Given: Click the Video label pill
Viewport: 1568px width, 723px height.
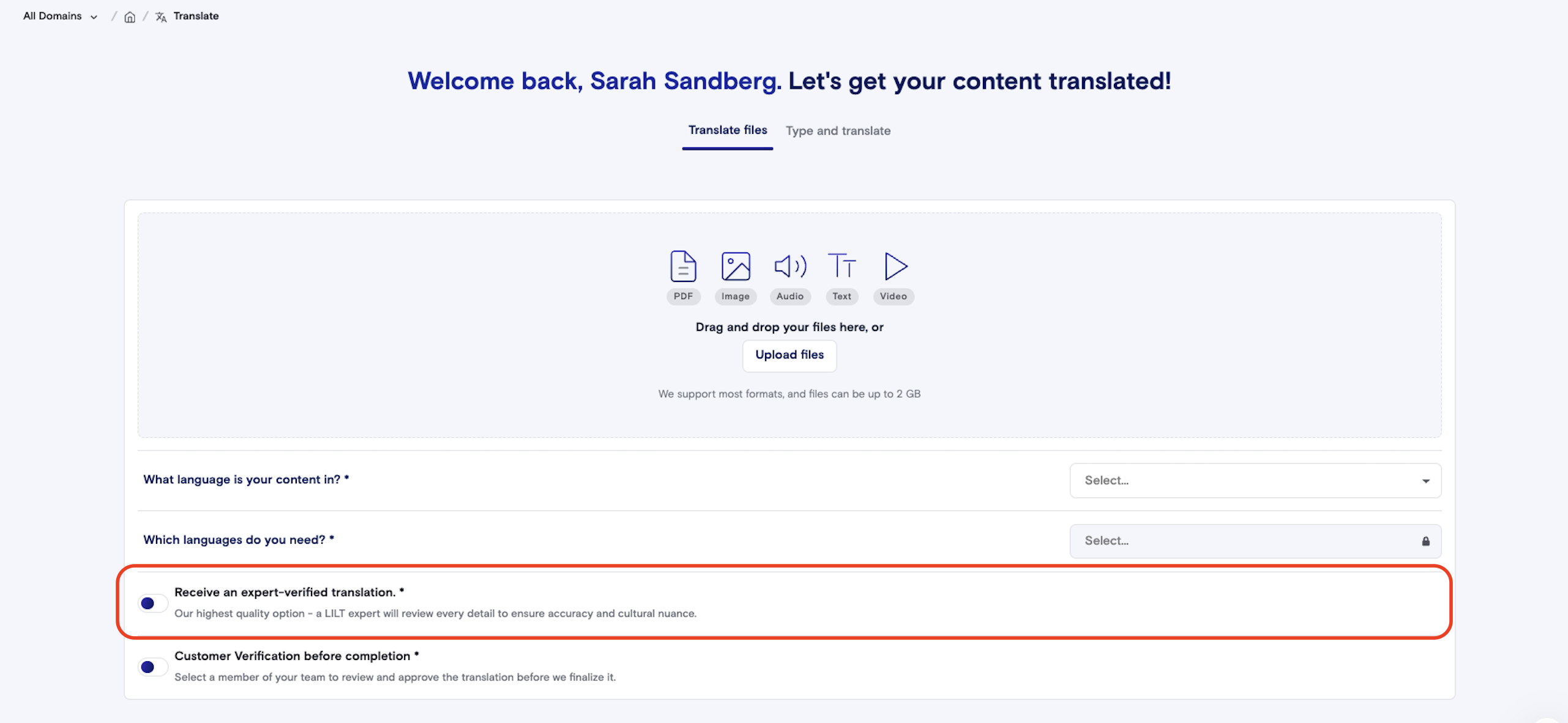Looking at the screenshot, I should click(x=893, y=297).
